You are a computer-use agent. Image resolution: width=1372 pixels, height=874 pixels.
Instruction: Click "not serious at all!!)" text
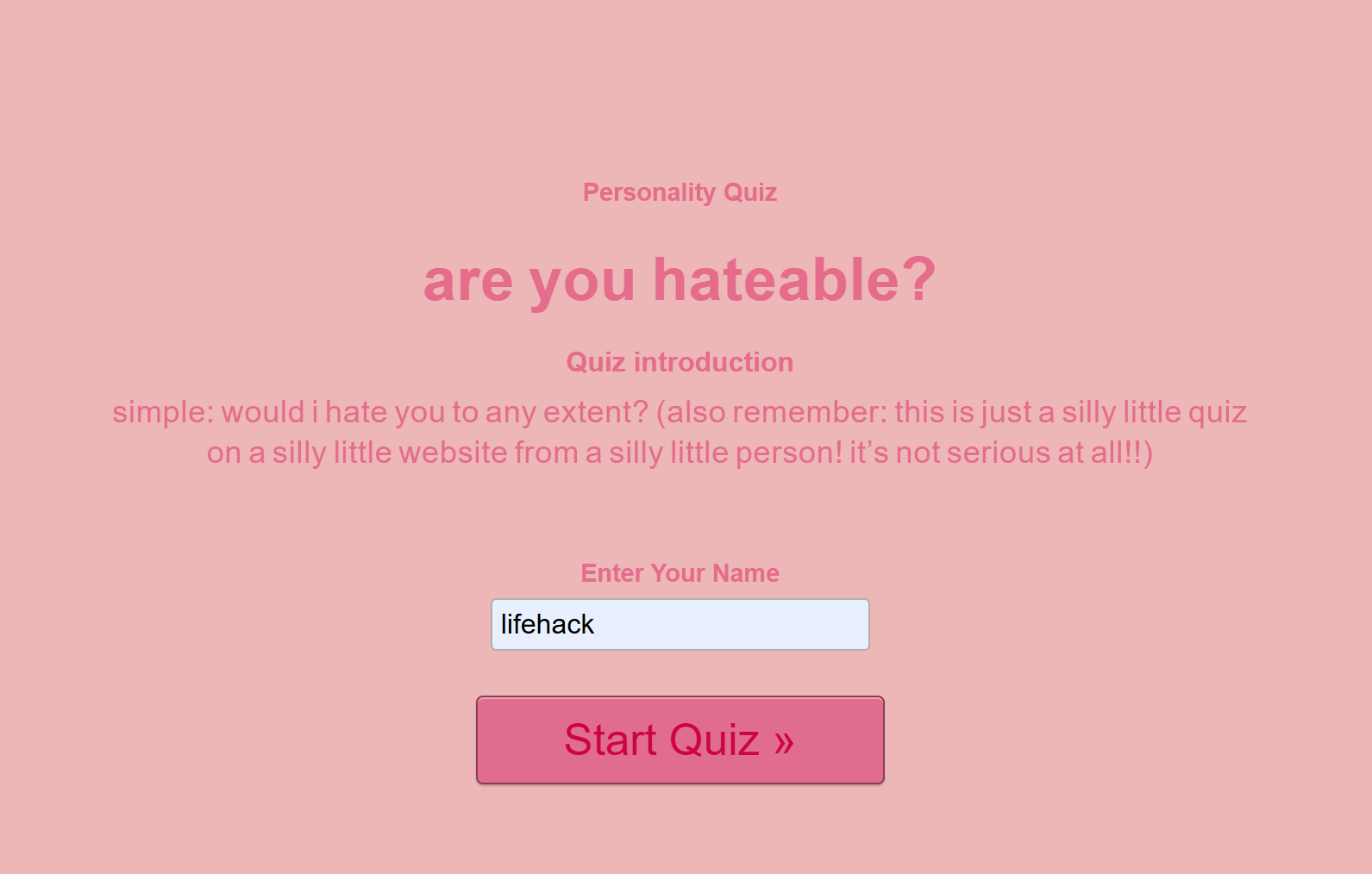[x=1024, y=453]
